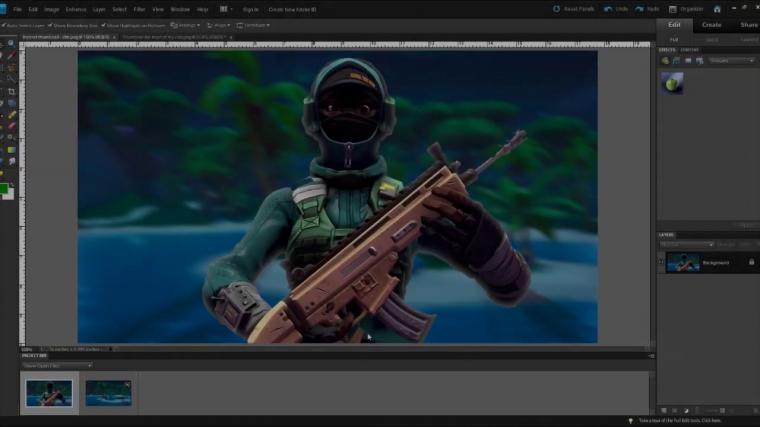This screenshot has height=427, width=760.
Task: Click the Background layer lock icon
Action: point(751,262)
